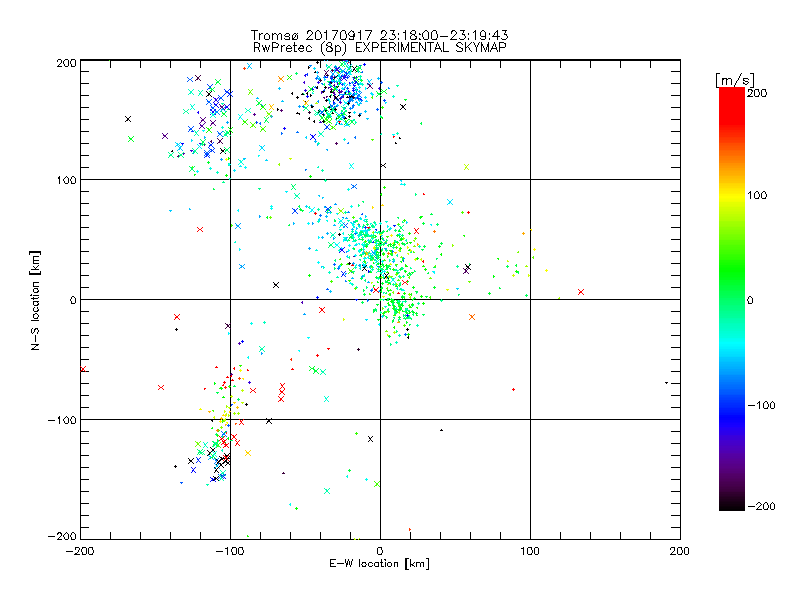Click the y-axis tick label '-100'

click(x=62, y=420)
